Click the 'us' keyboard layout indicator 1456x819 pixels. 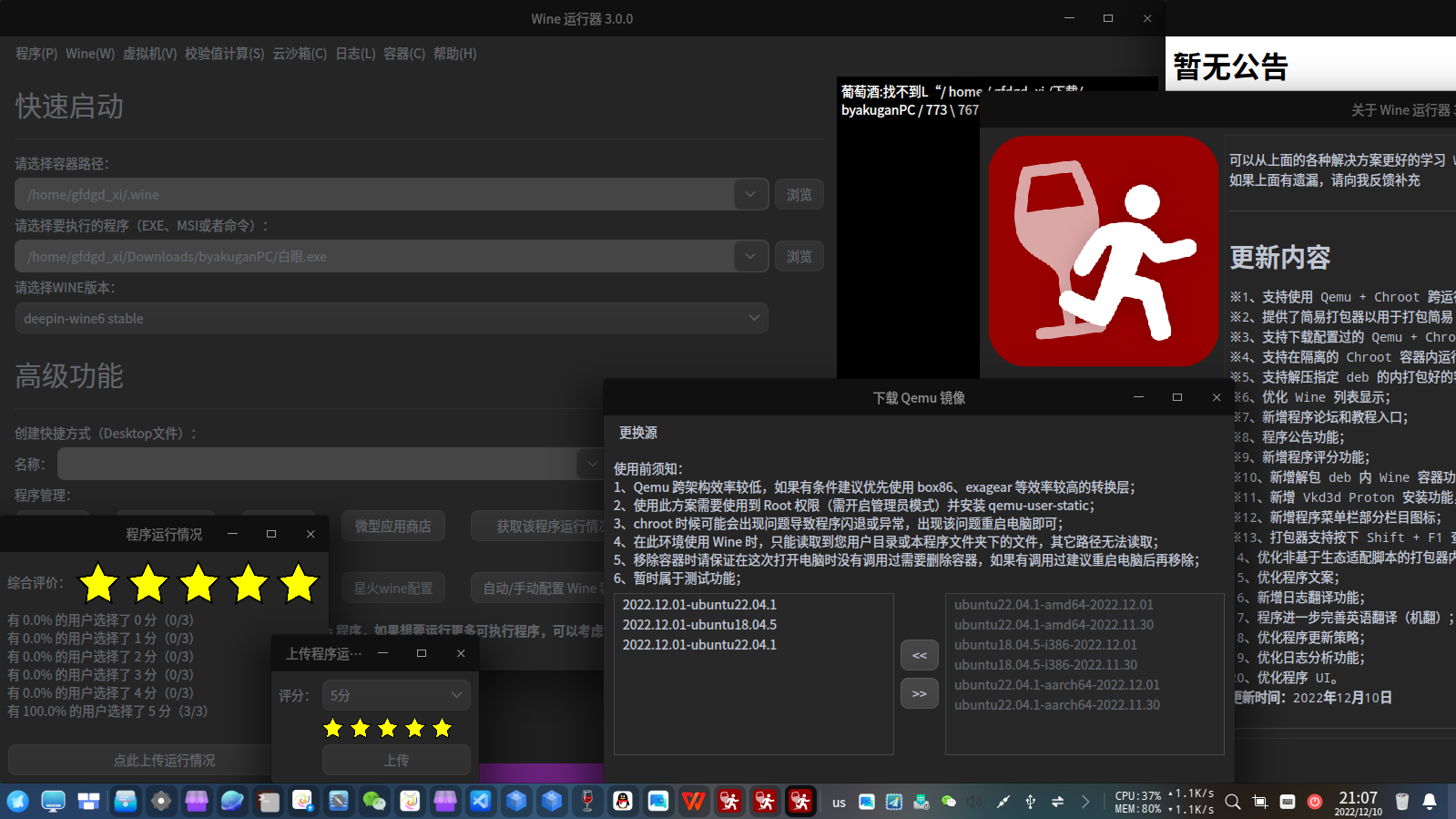[x=839, y=803]
